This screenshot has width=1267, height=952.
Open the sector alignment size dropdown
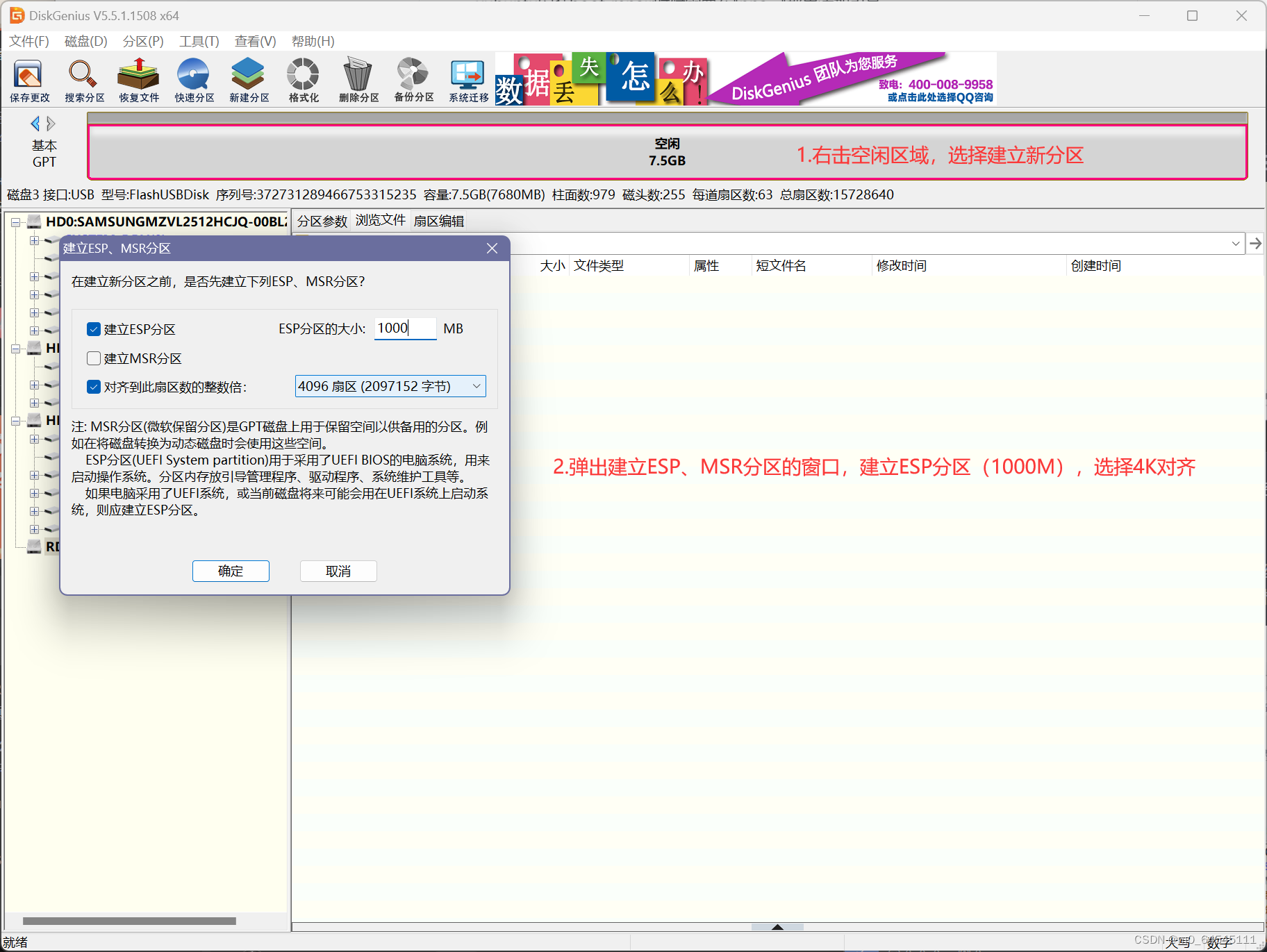(x=476, y=386)
